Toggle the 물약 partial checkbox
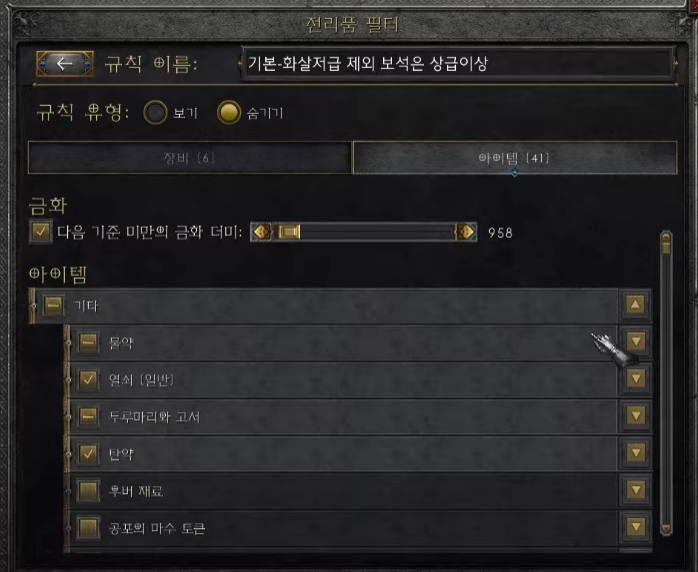This screenshot has width=698, height=572. tap(88, 342)
